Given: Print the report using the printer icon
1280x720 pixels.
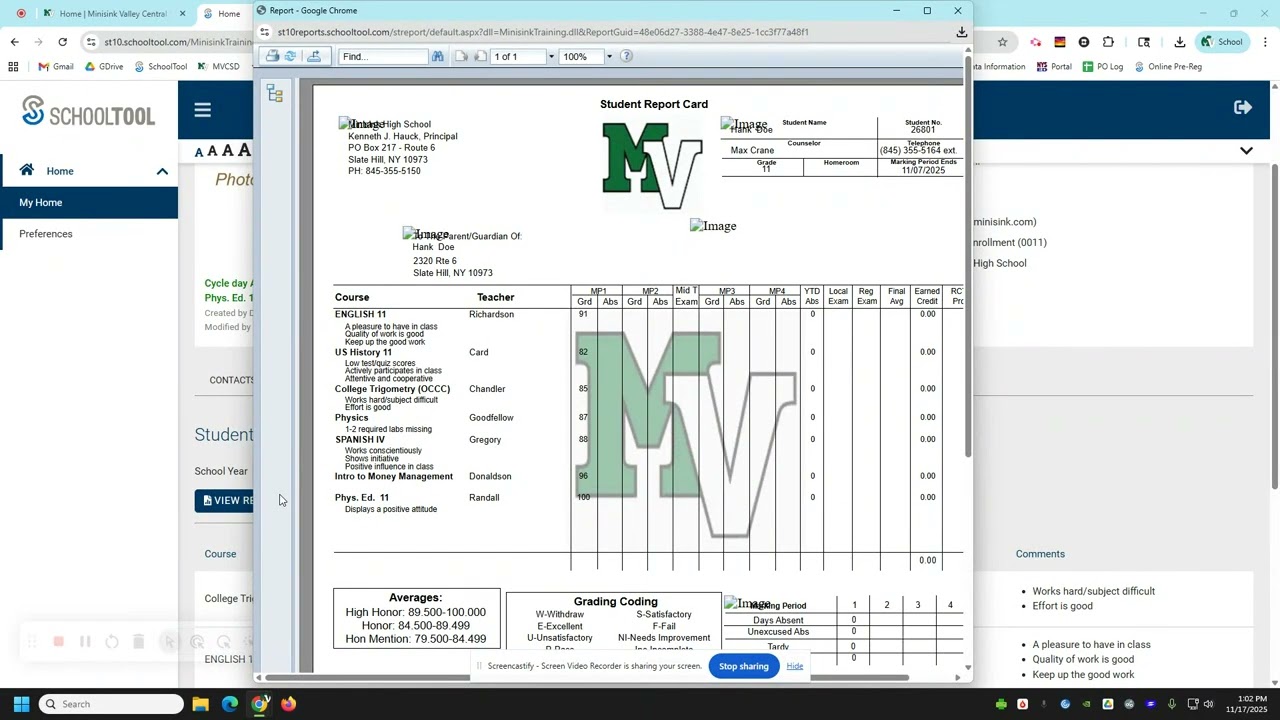Looking at the screenshot, I should point(272,56).
